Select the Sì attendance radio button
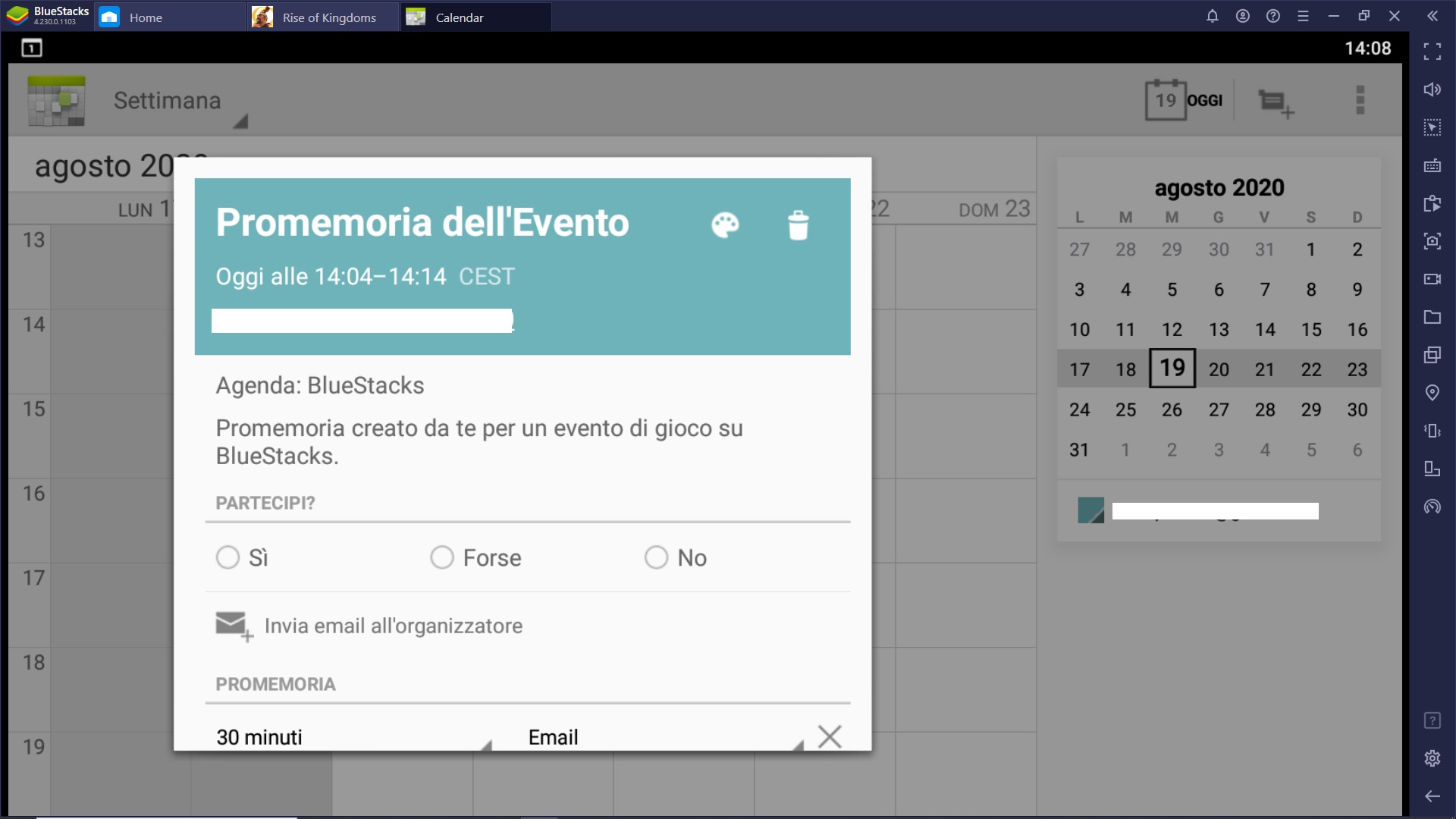 pos(227,557)
